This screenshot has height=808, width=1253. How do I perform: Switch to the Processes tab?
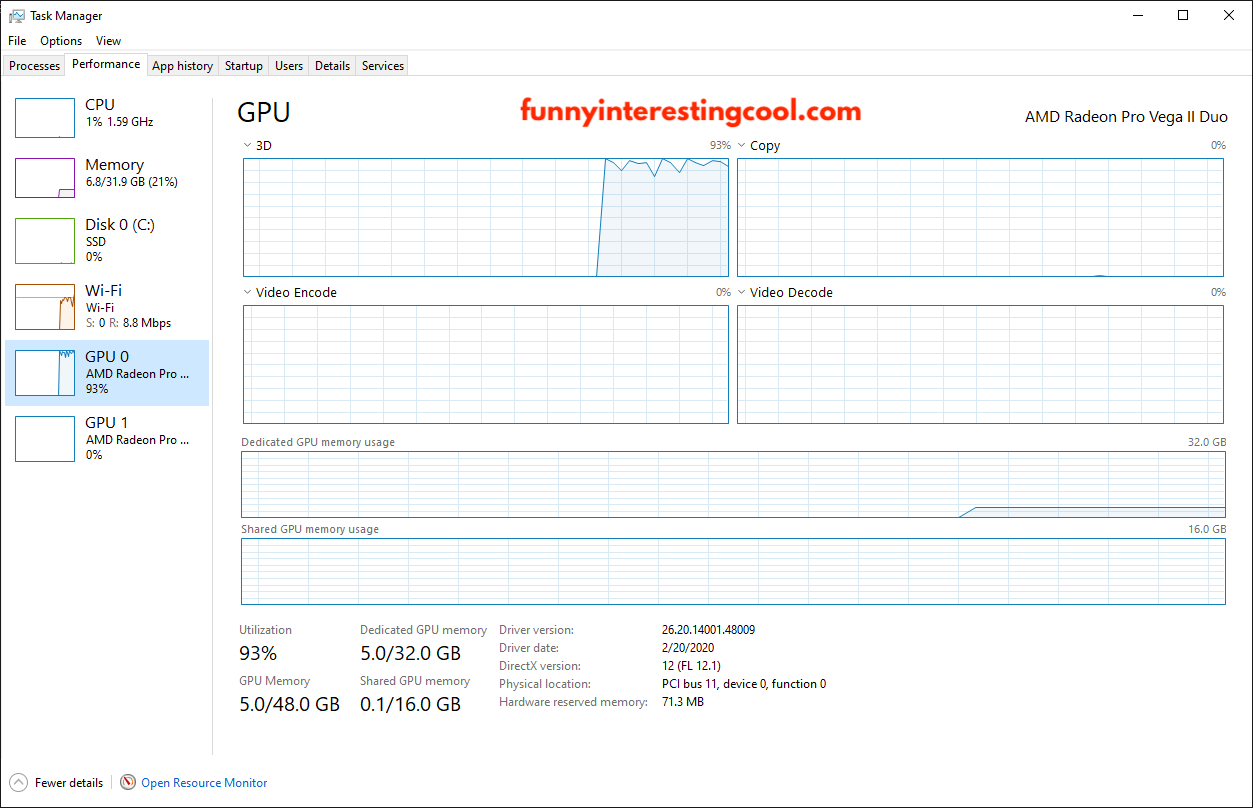35,66
